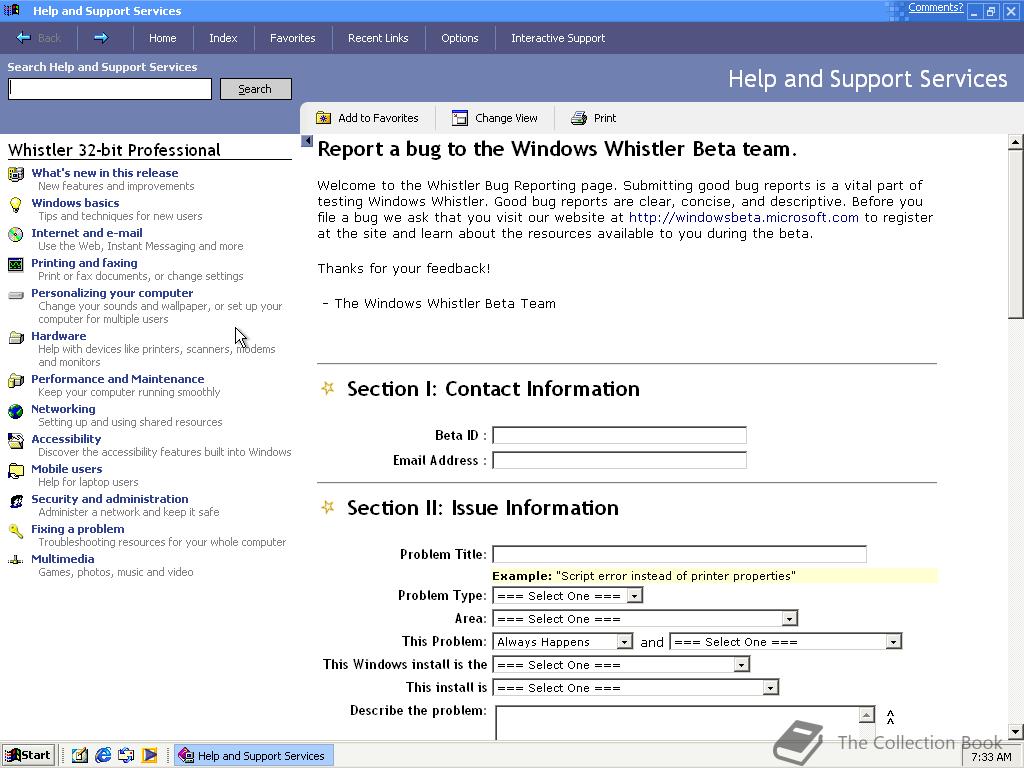The height and width of the screenshot is (768, 1024).
Task: Click Section I star bullet icon
Action: 328,388
